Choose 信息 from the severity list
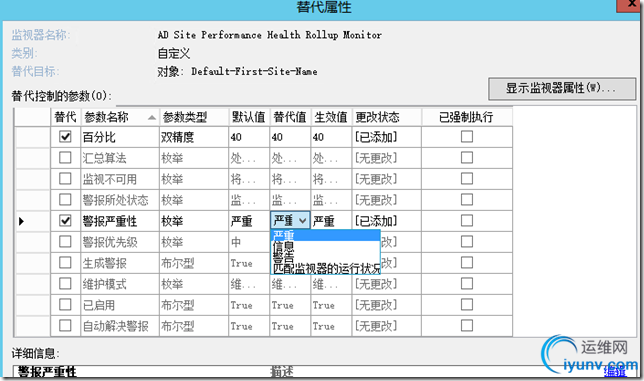The height and width of the screenshot is (381, 644). pyautogui.click(x=325, y=247)
